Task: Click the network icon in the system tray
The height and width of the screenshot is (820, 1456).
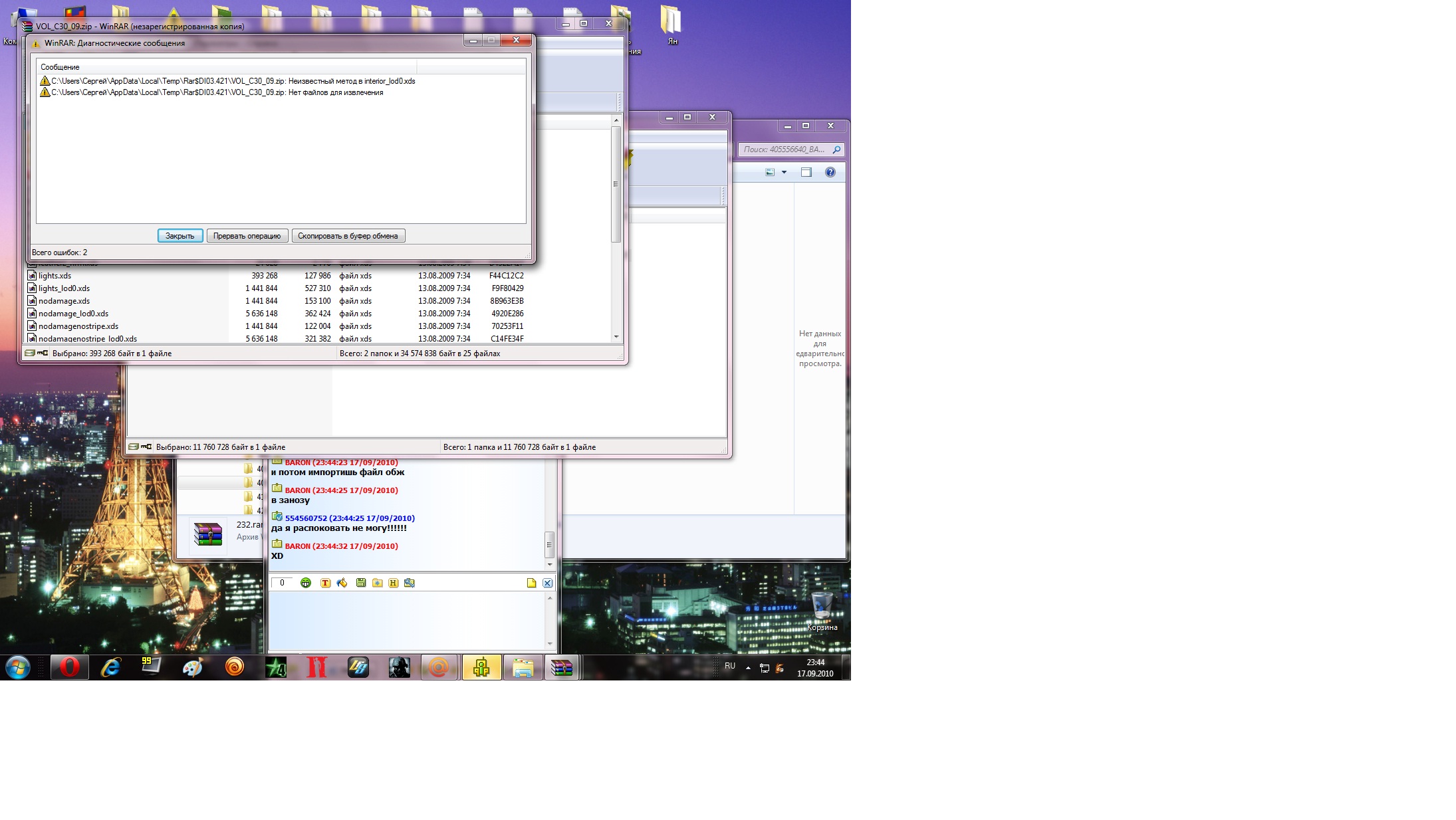Action: [x=765, y=668]
